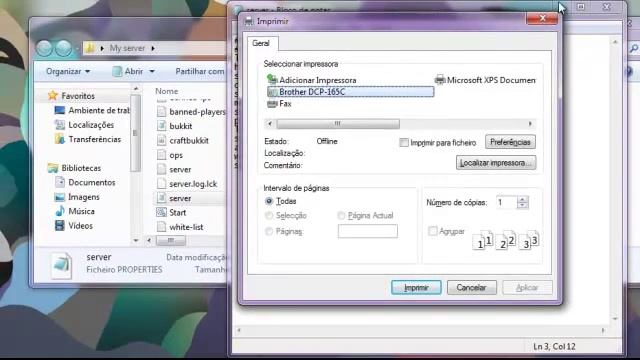Click the Favoritos star icon
This screenshot has height=360, width=640.
click(x=53, y=96)
